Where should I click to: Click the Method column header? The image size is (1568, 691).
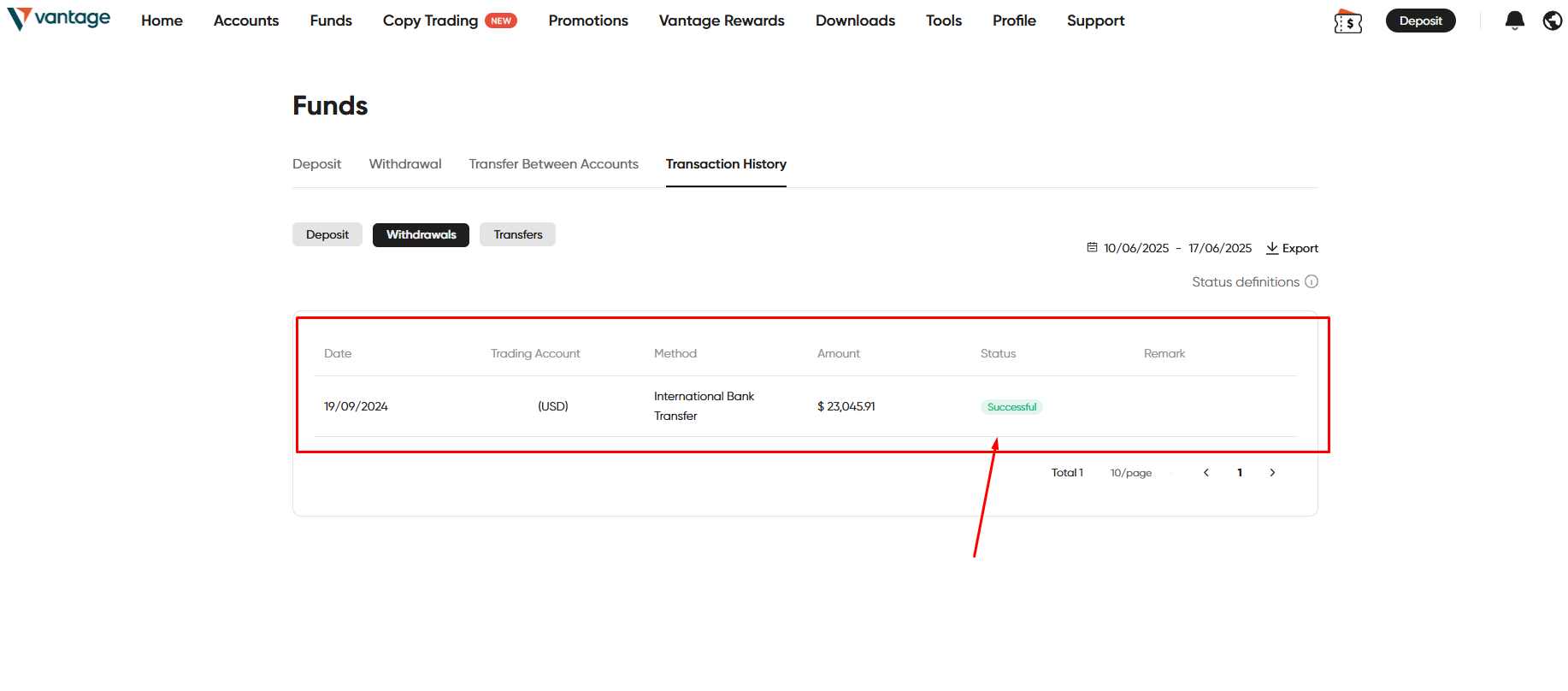pyautogui.click(x=675, y=353)
